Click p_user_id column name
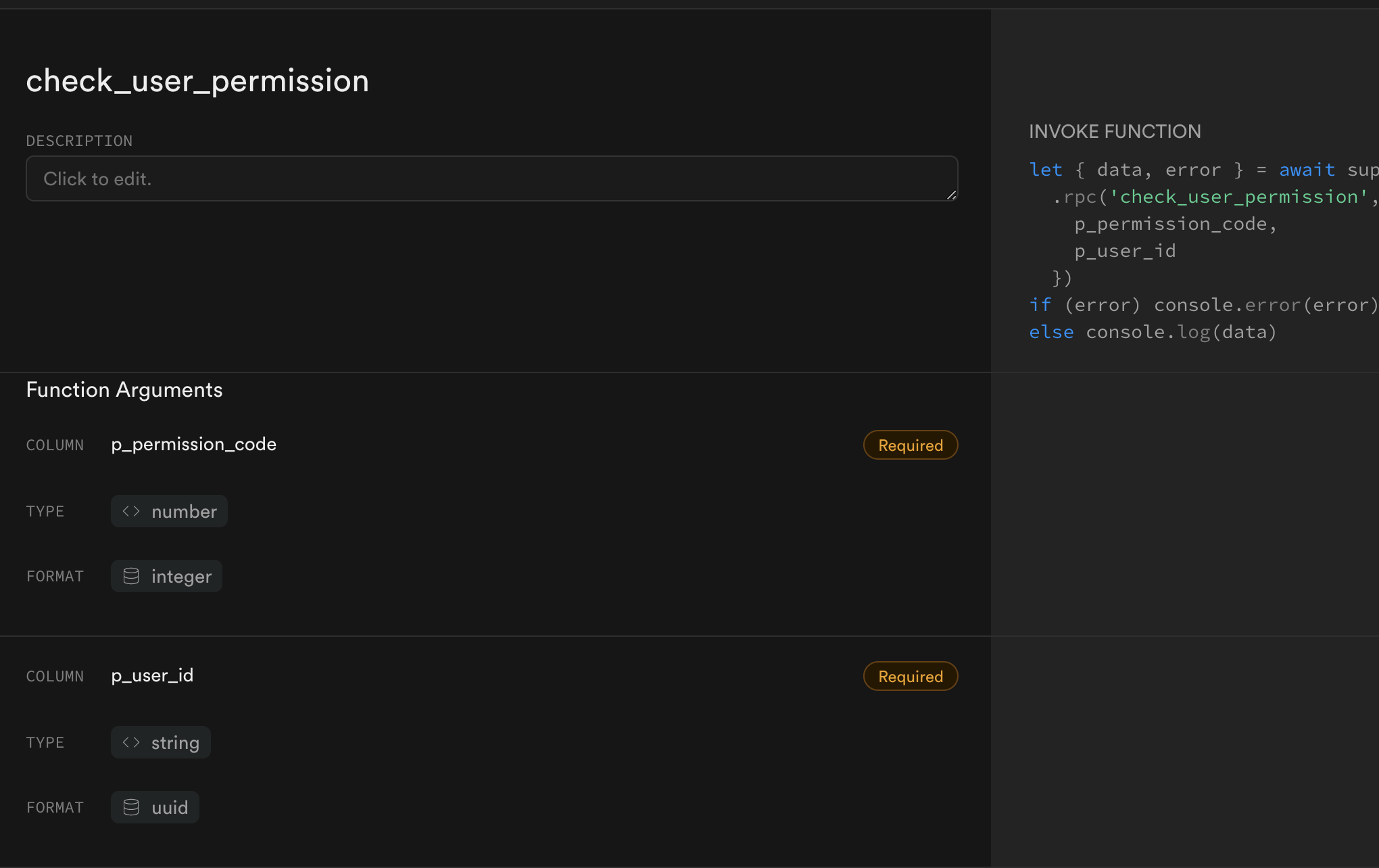 tap(152, 675)
